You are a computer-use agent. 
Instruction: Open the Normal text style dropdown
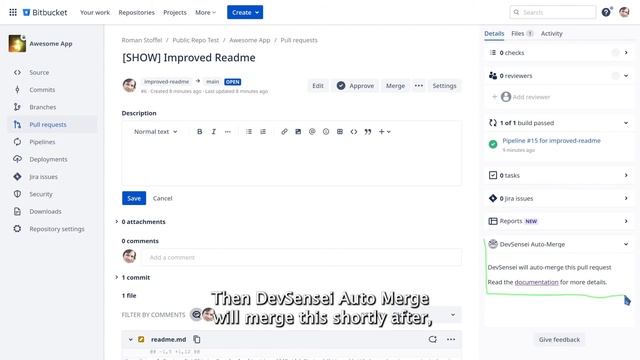click(156, 131)
